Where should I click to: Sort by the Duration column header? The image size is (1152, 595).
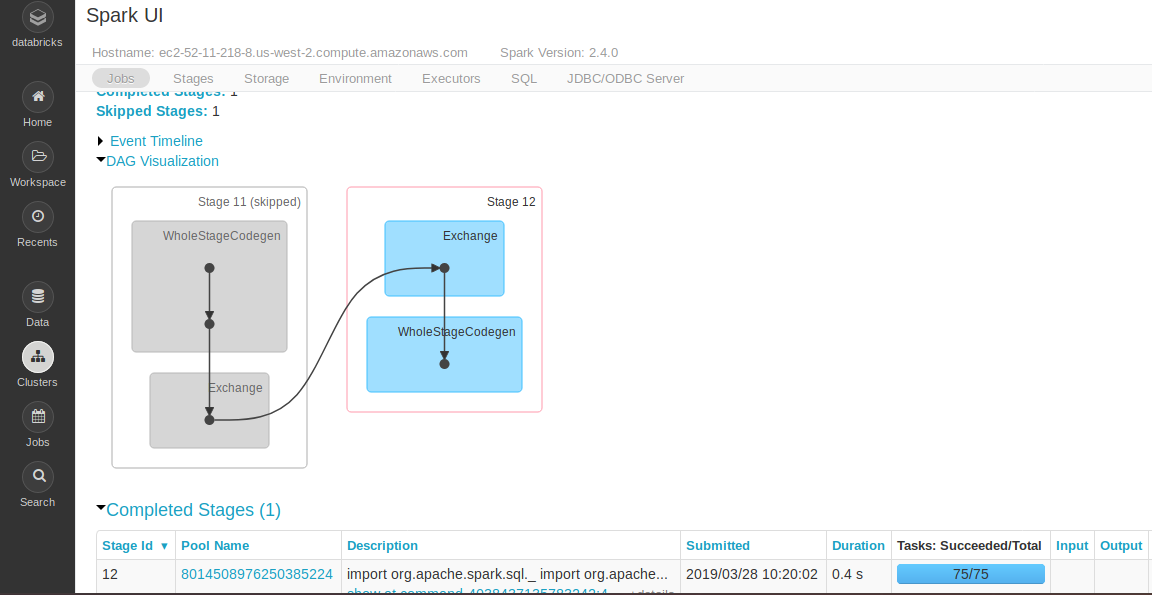click(858, 546)
